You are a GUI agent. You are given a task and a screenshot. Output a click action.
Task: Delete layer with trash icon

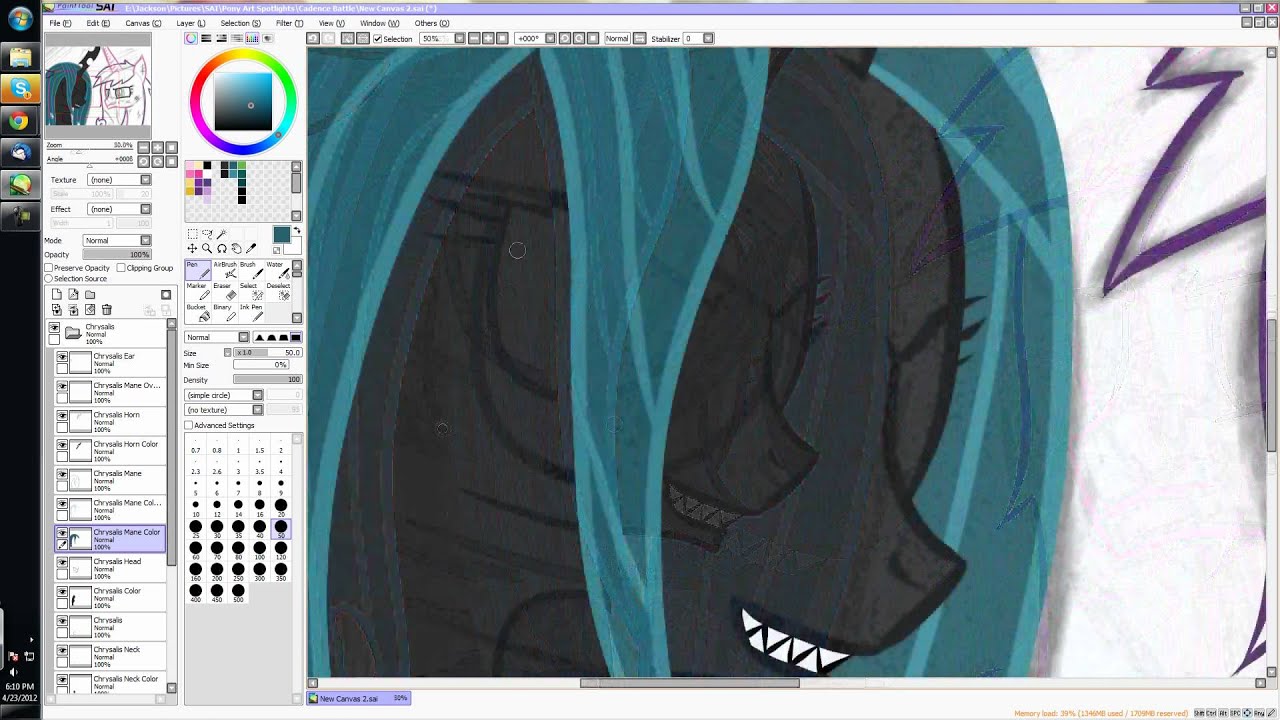[107, 310]
